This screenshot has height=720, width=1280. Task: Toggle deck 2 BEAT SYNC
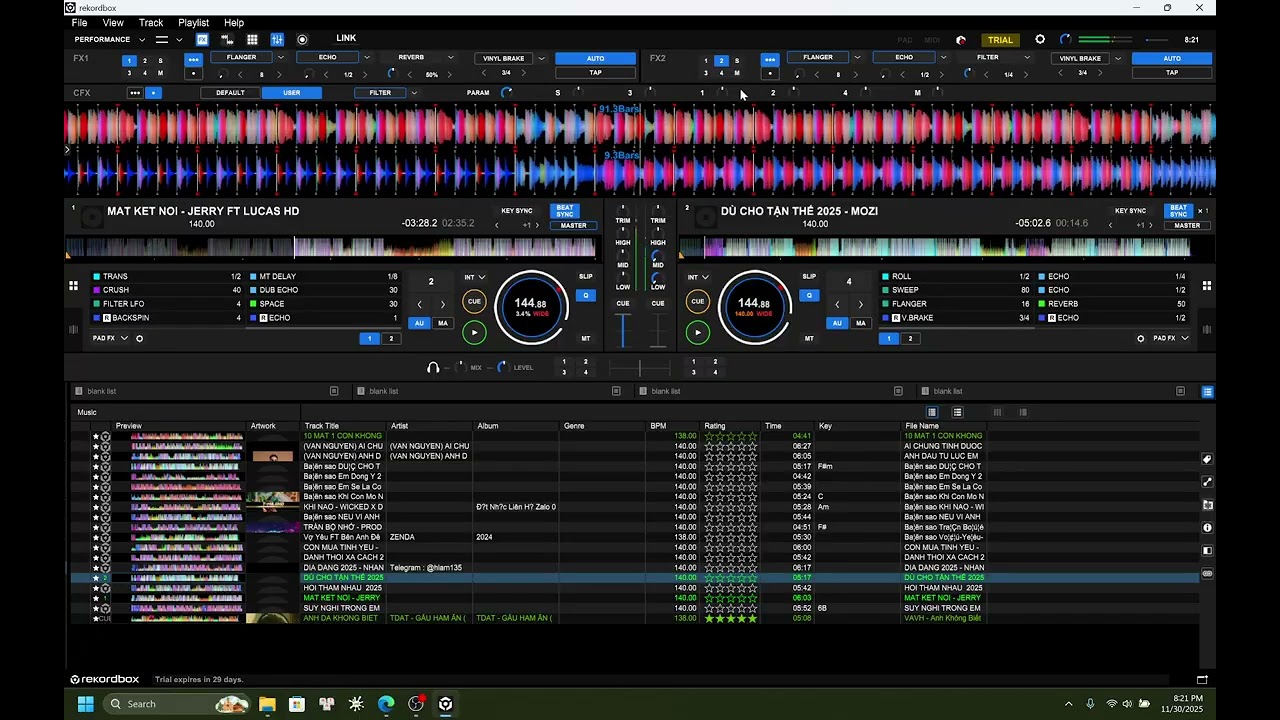click(x=1179, y=211)
